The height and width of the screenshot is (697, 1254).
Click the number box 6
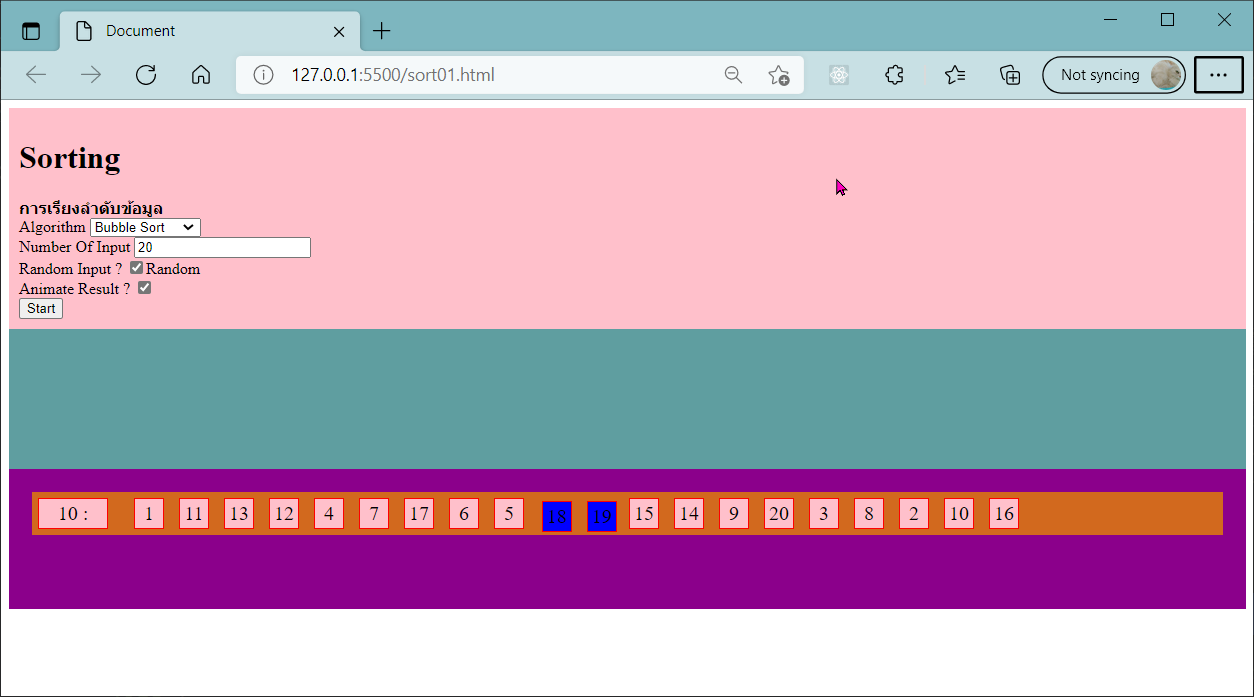[x=464, y=514]
